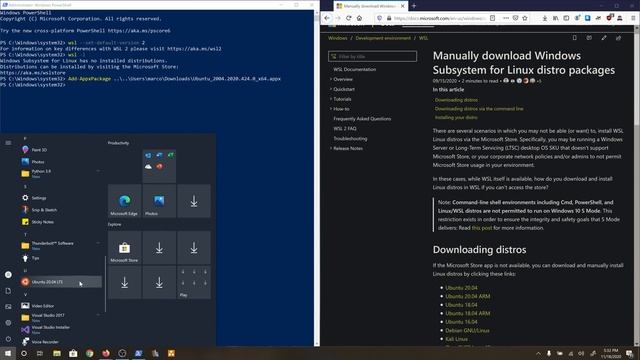This screenshot has width=640, height=360.
Task: Open Chrome from the taskbar
Action: (89, 353)
